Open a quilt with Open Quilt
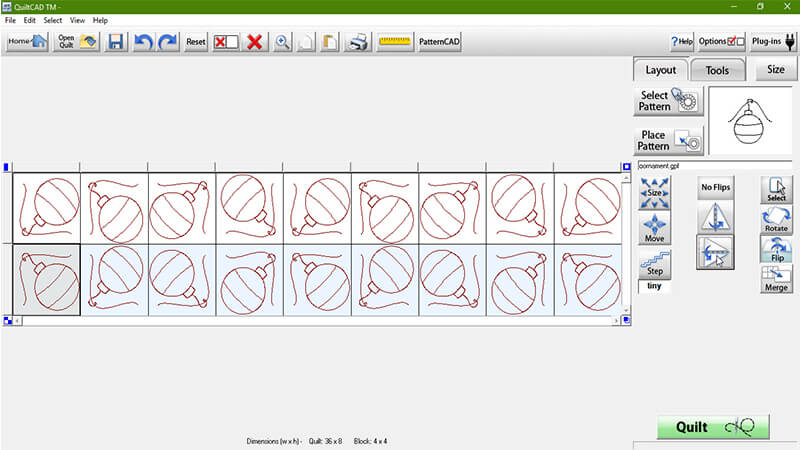 (77, 41)
